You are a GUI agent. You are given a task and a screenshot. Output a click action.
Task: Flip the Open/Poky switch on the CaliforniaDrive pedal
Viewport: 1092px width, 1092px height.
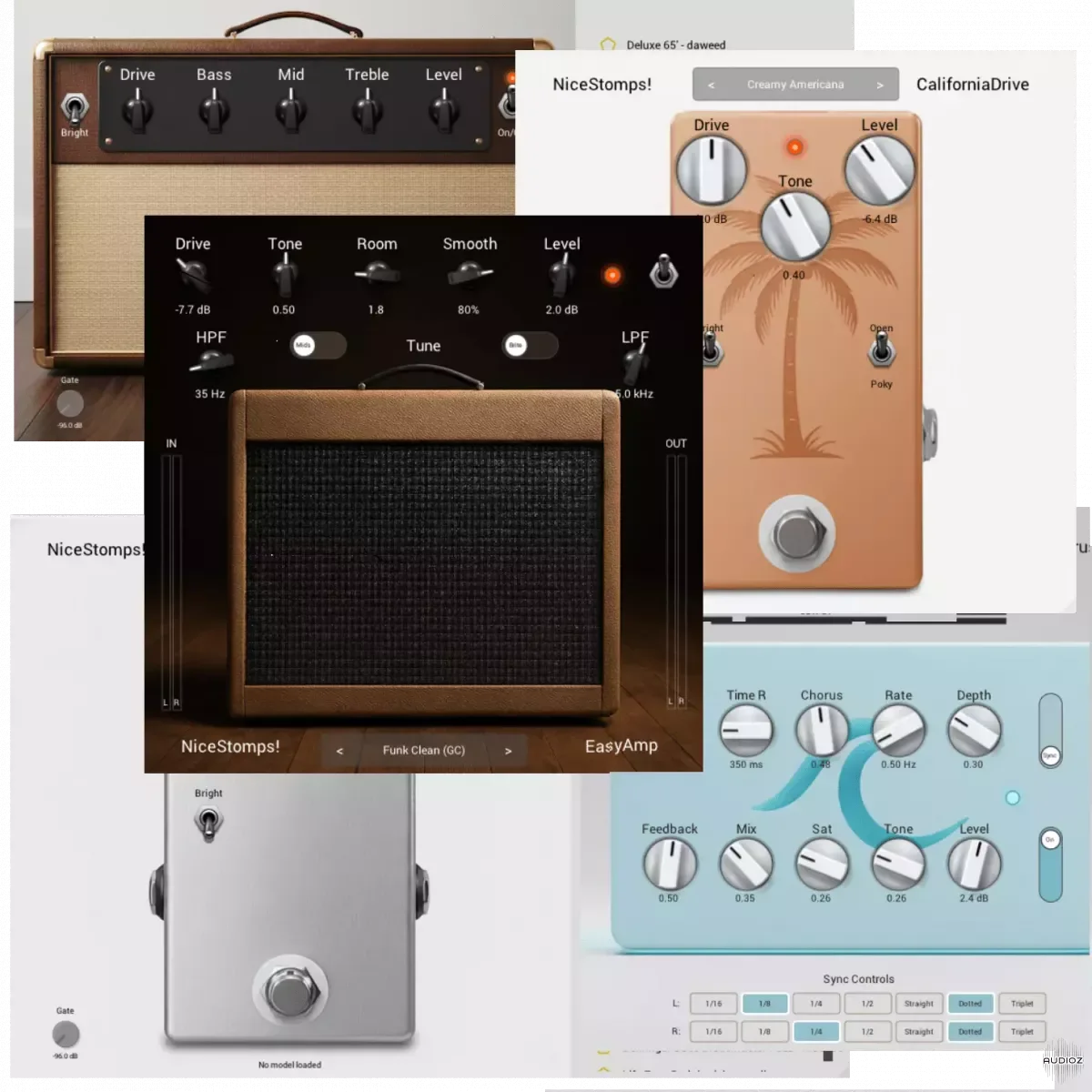[880, 350]
